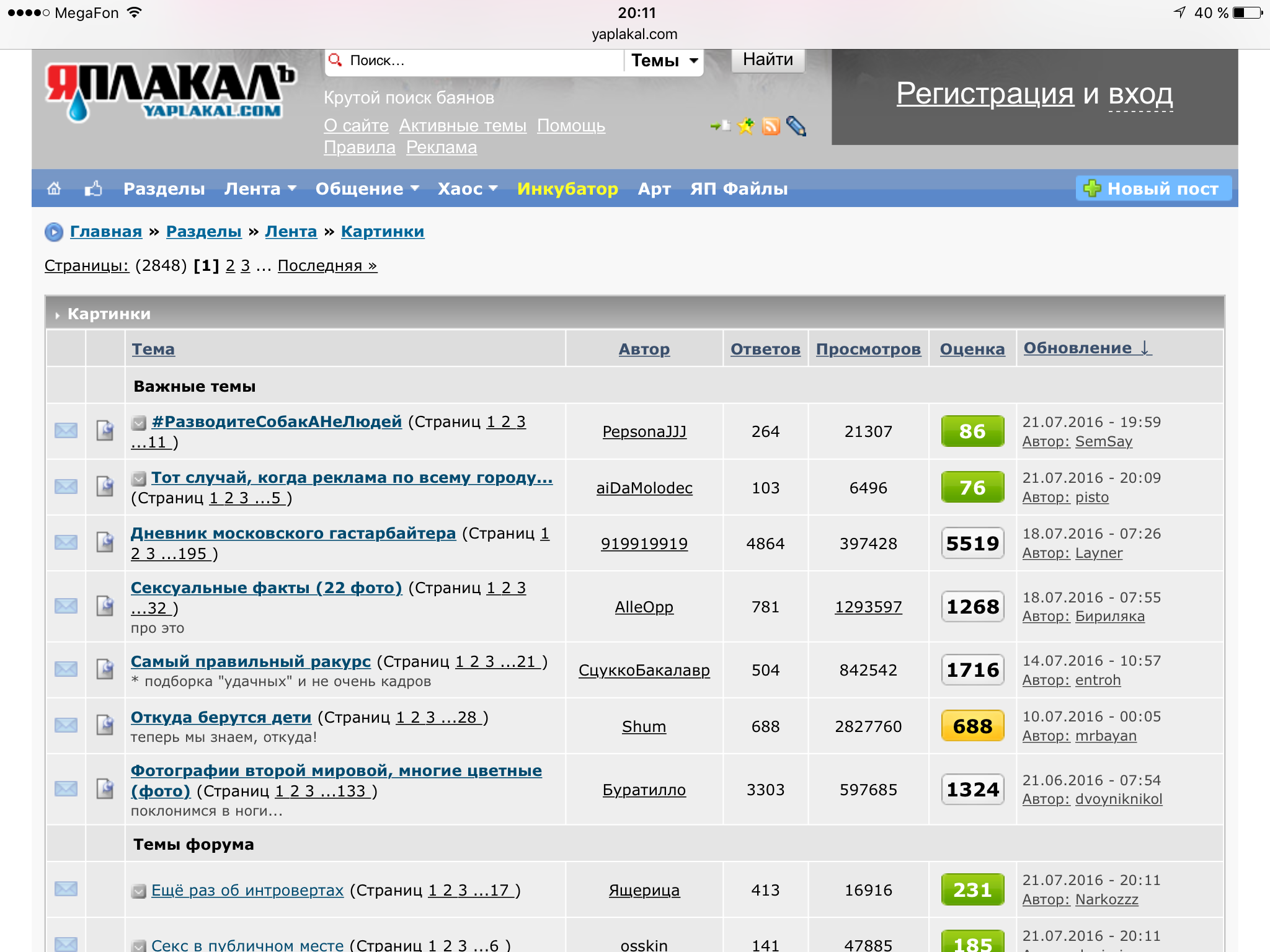Click the green plus icon on Новый пост
This screenshot has width=1270, height=952.
(x=1092, y=188)
